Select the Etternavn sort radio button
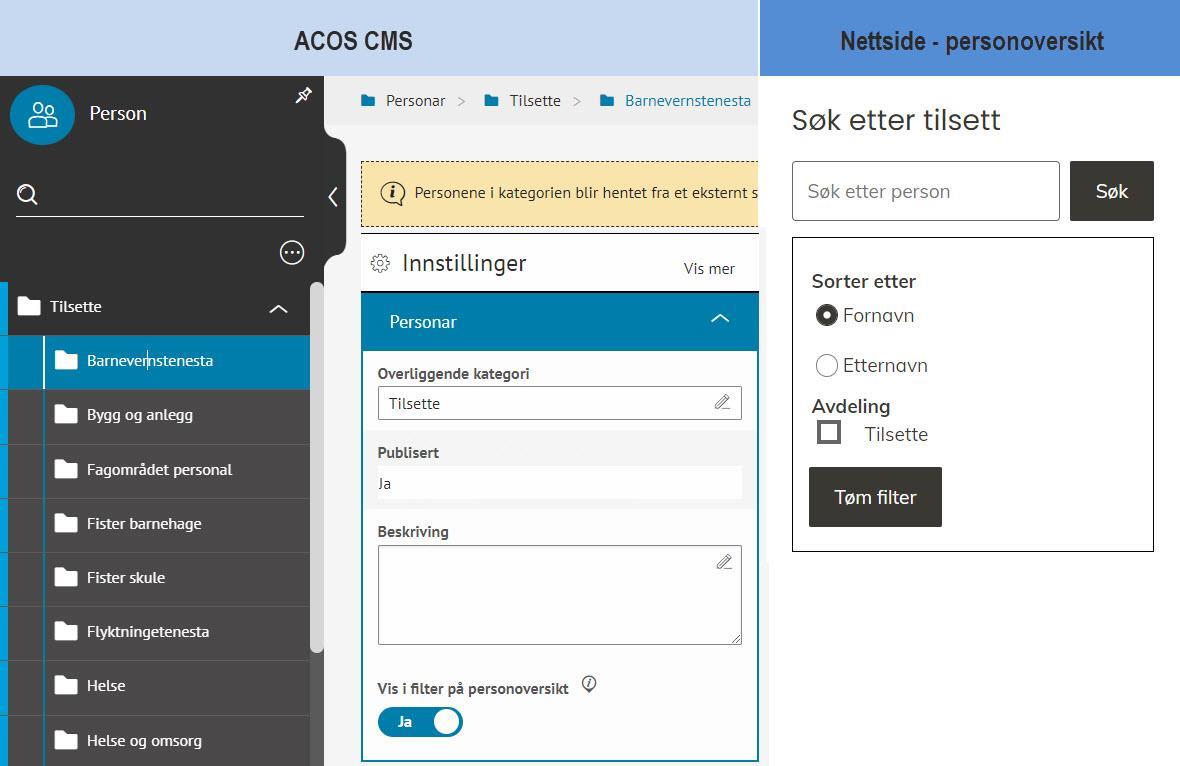This screenshot has width=1180, height=766. [x=827, y=366]
